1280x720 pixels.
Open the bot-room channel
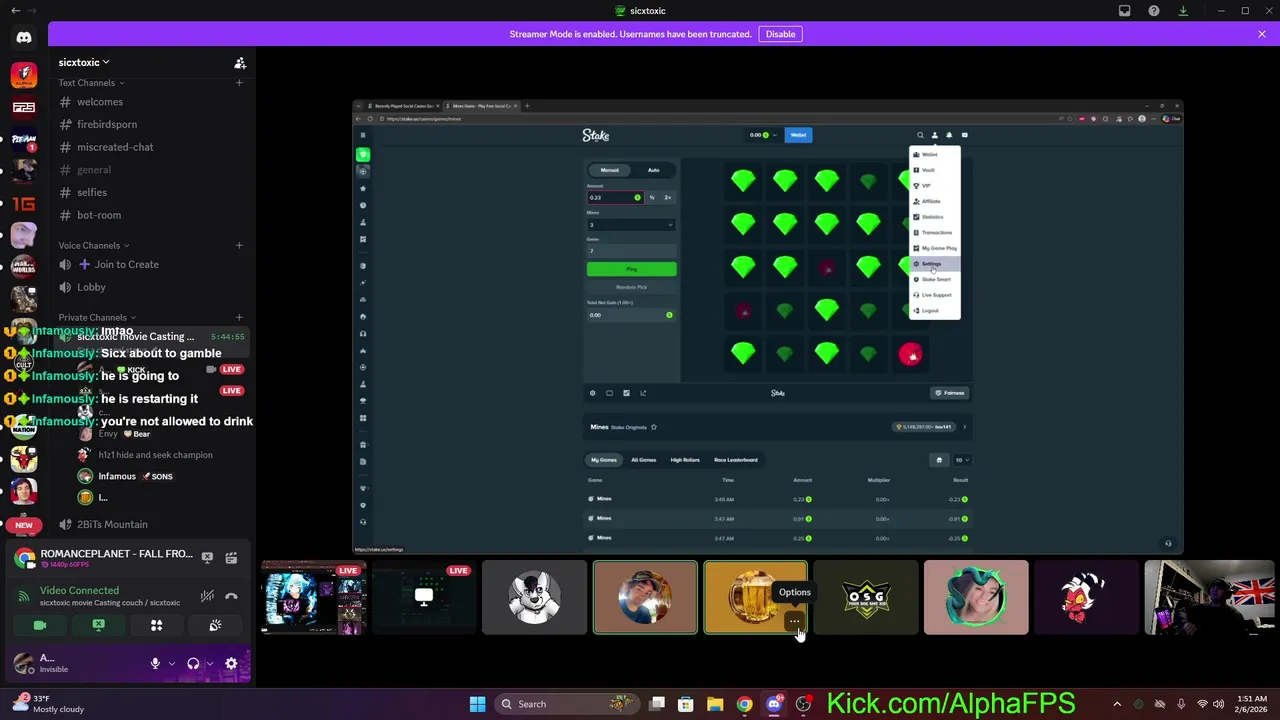(x=99, y=215)
